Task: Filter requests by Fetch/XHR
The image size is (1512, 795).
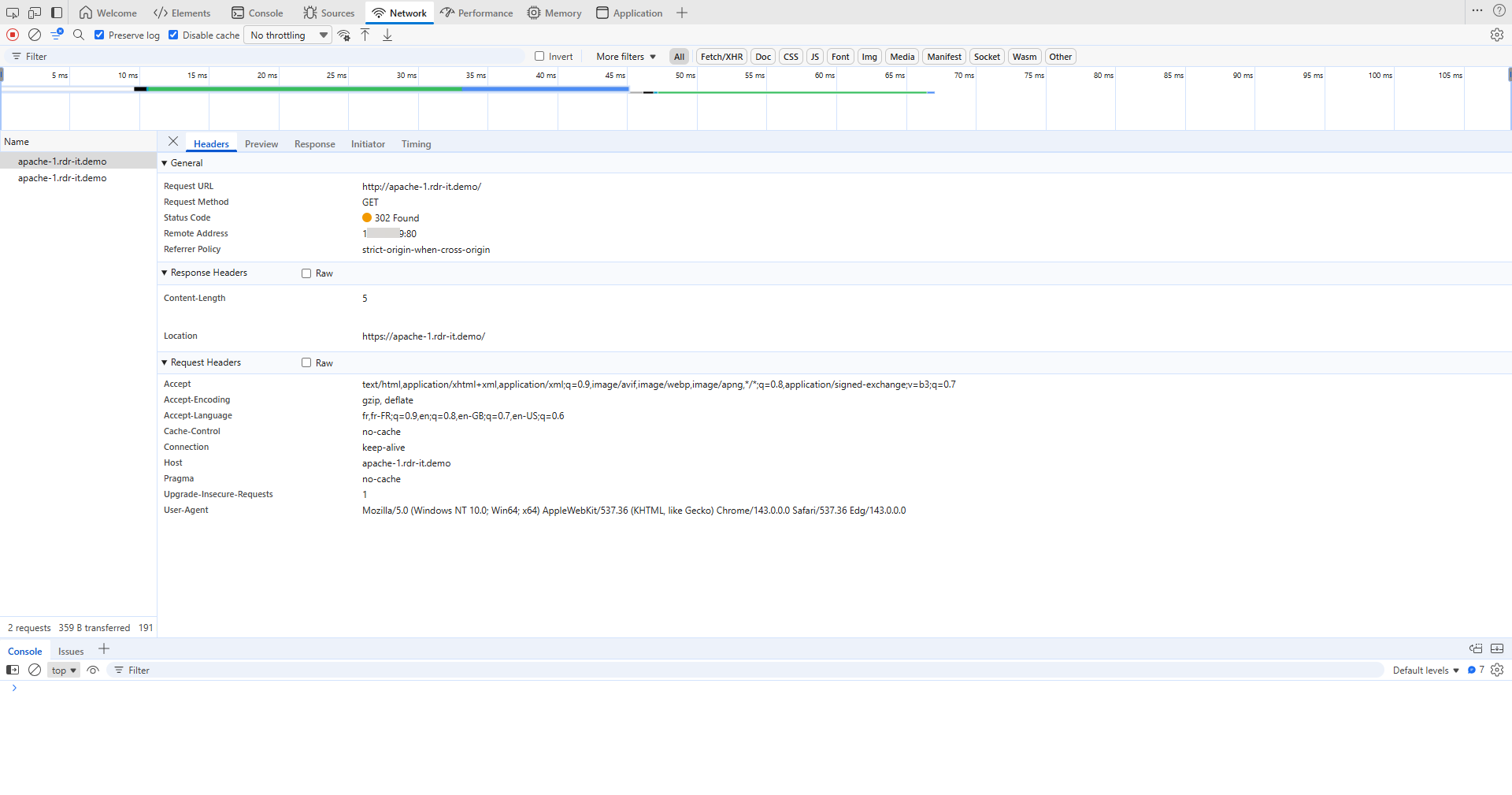Action: (x=721, y=57)
